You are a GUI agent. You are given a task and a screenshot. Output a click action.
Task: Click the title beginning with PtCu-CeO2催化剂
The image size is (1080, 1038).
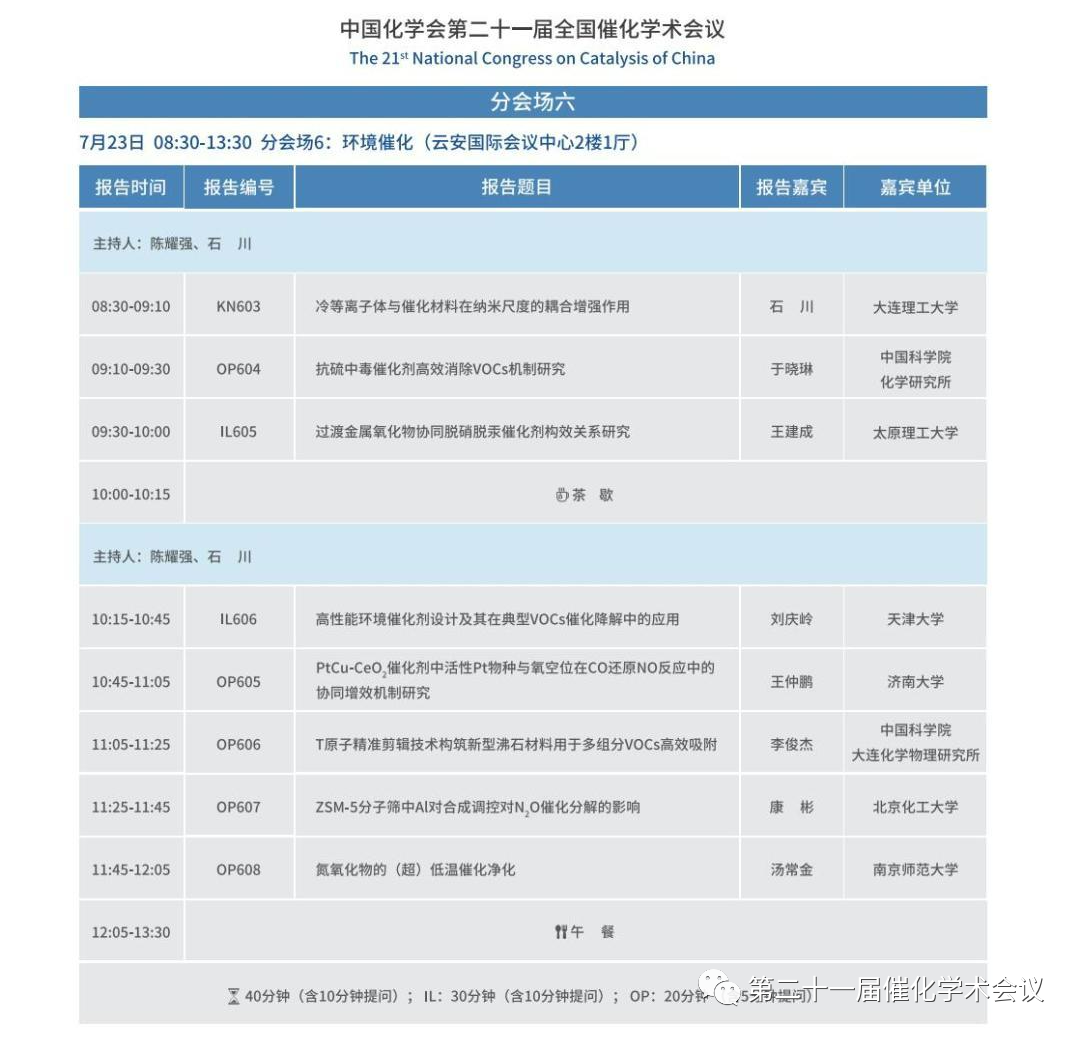515,681
